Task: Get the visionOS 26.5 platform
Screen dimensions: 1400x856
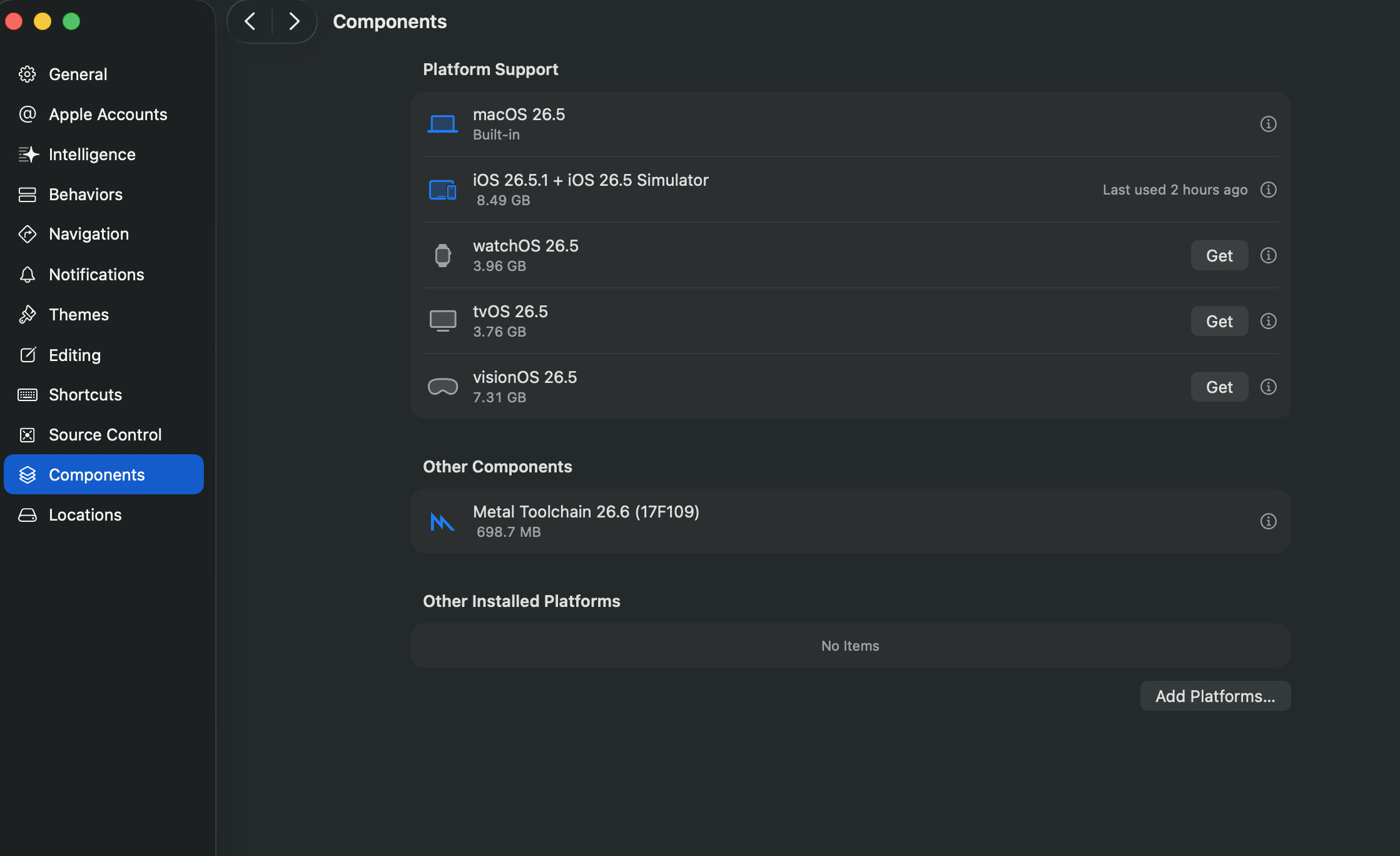Action: pos(1219,387)
